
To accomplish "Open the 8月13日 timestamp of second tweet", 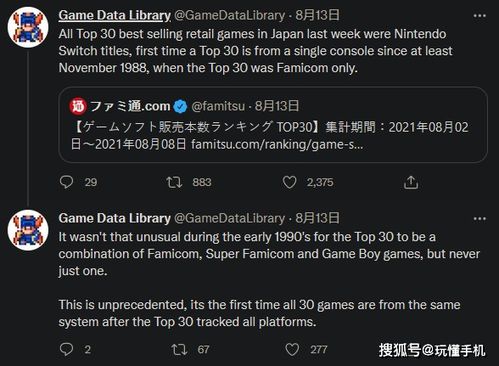I will click(317, 218).
